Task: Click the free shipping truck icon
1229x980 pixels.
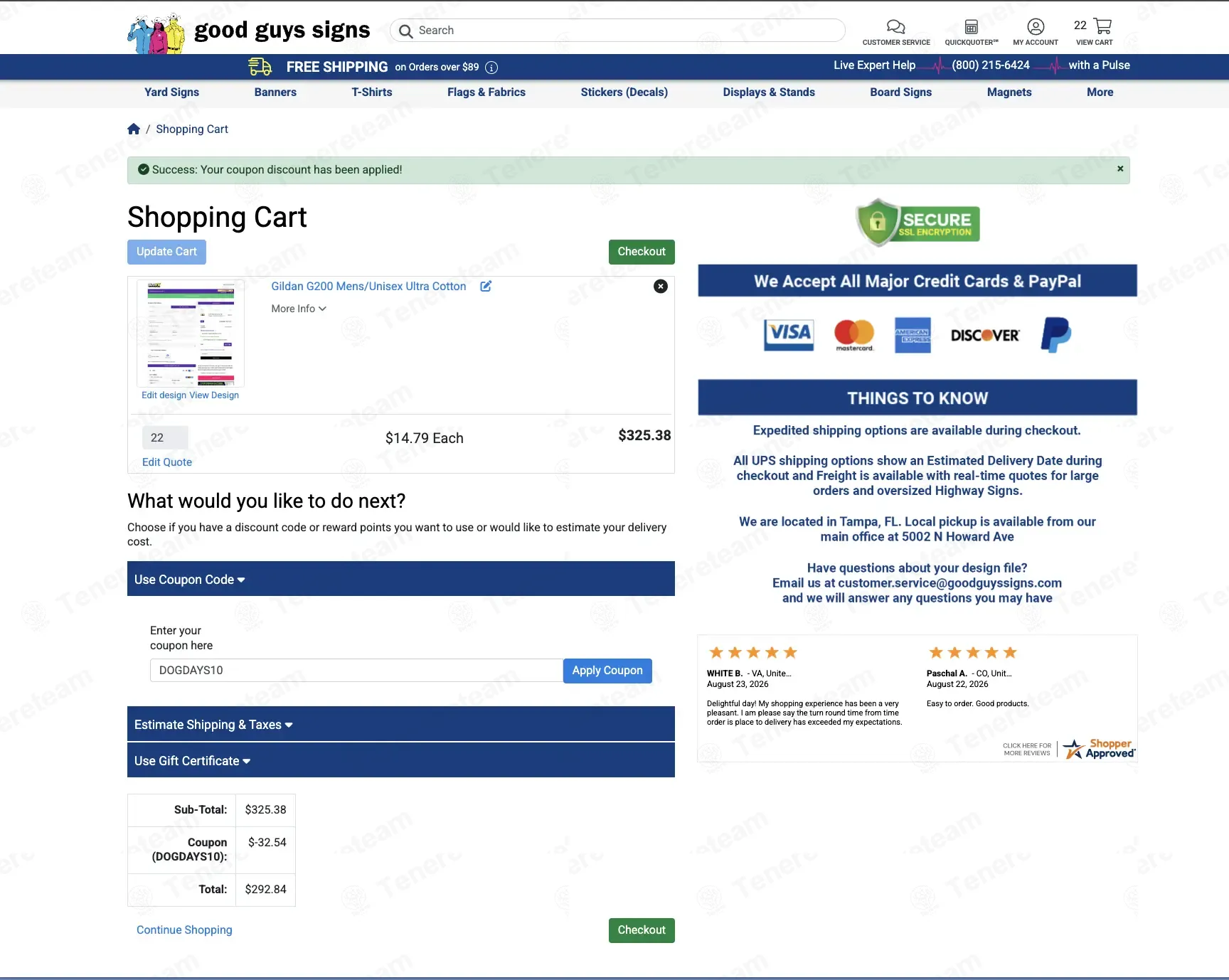Action: point(260,67)
